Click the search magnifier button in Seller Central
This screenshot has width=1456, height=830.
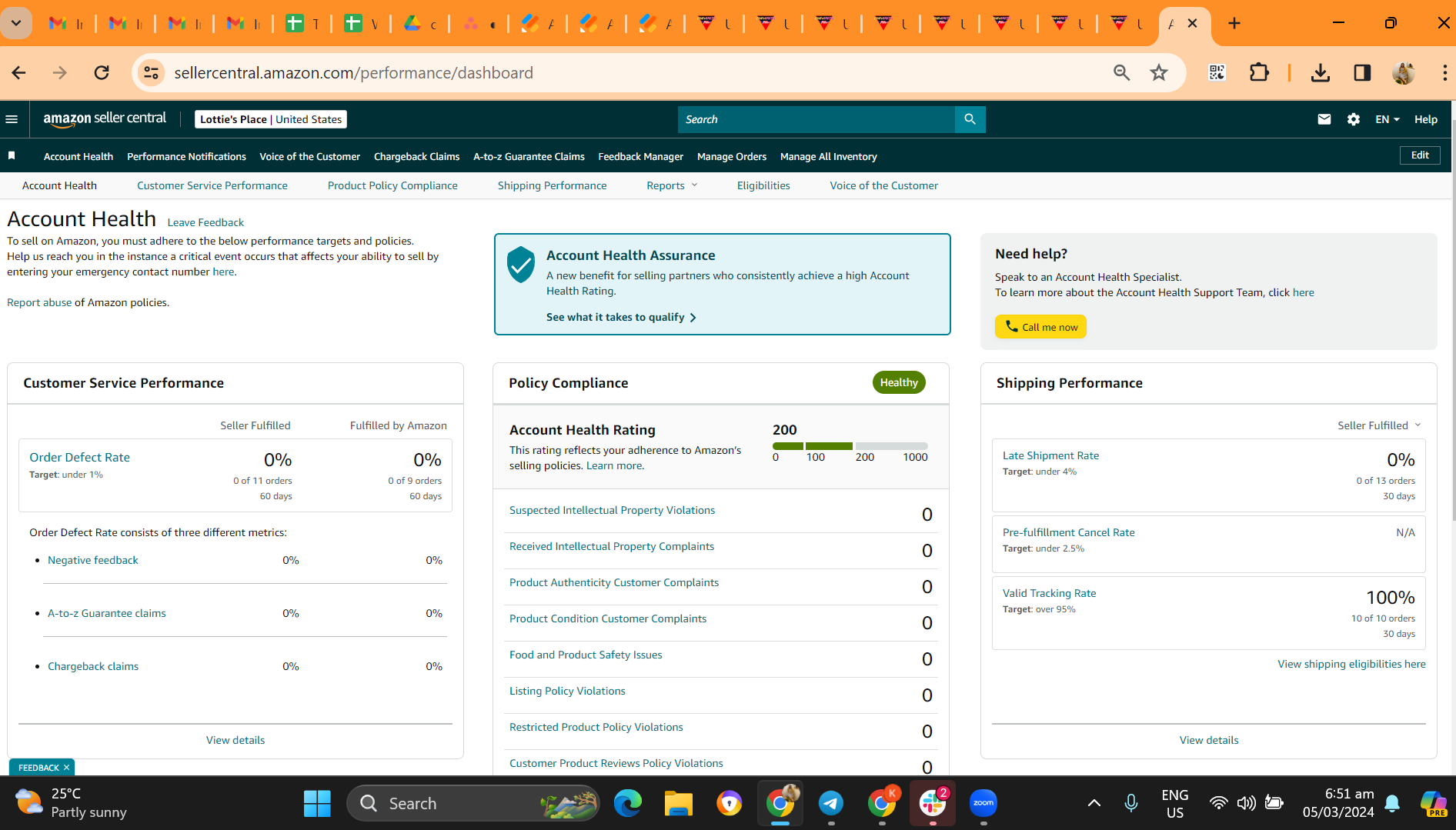click(970, 119)
